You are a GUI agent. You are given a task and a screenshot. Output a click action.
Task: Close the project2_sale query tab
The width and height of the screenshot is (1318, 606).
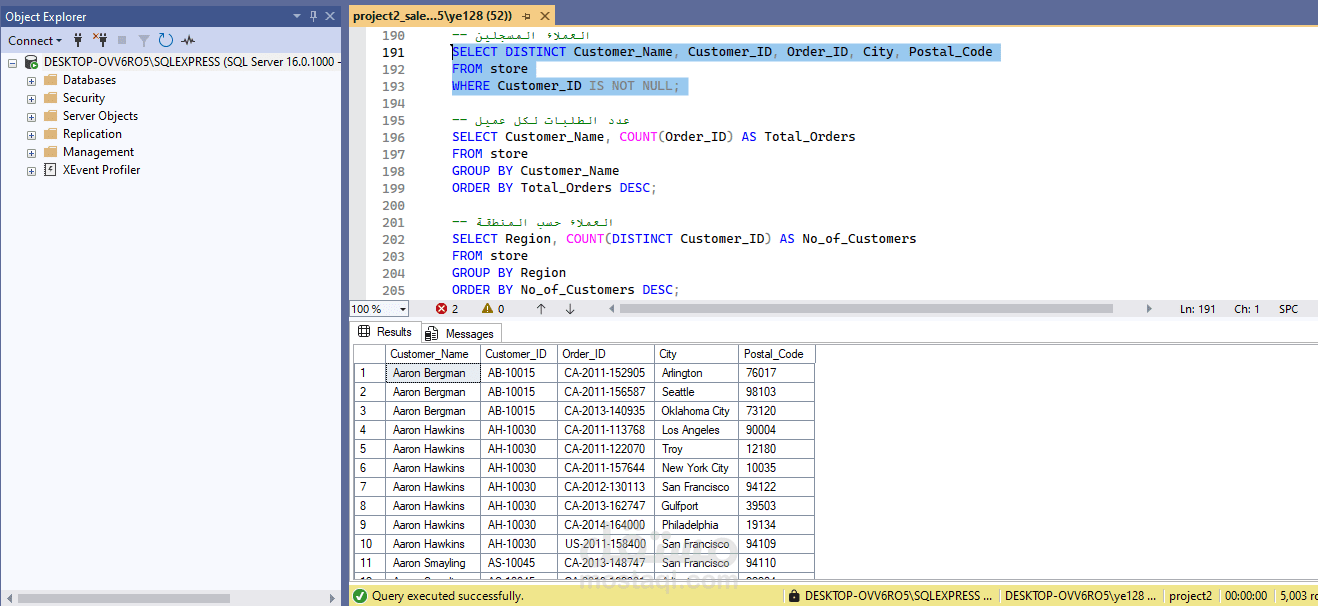click(545, 16)
